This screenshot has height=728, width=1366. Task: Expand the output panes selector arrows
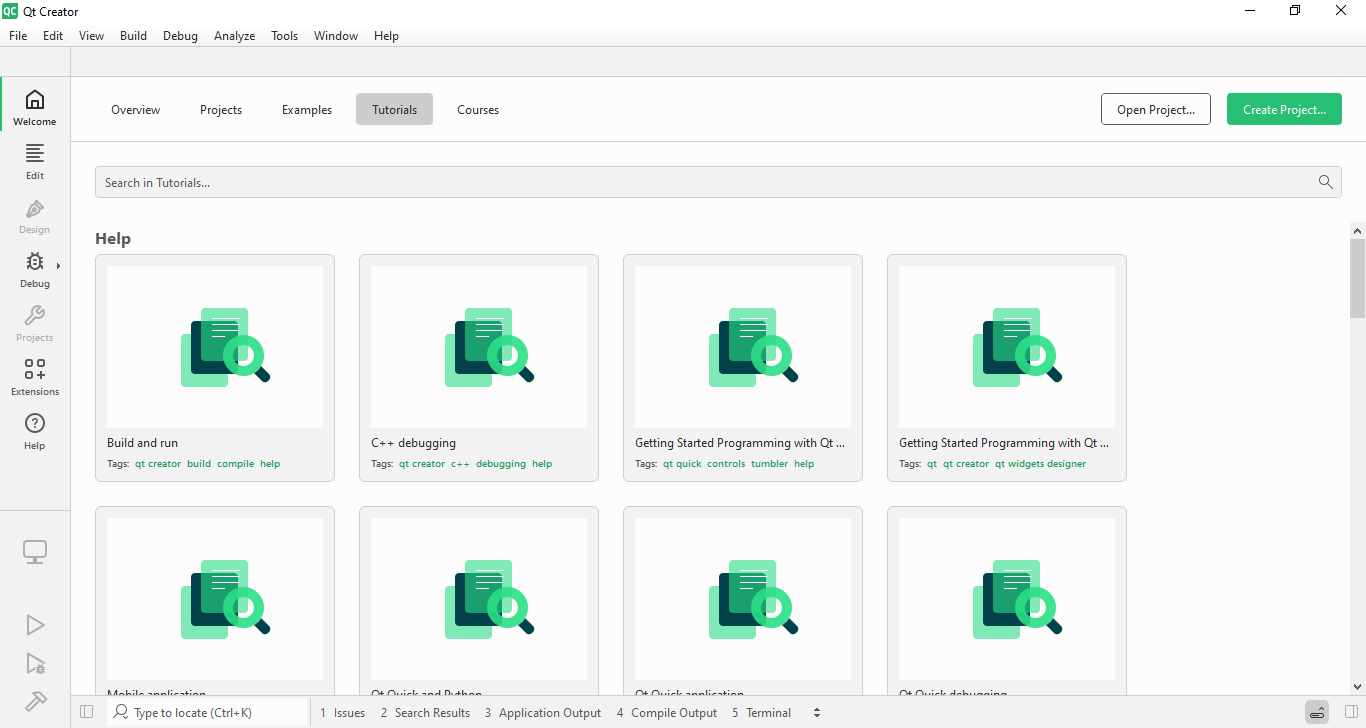pos(817,713)
